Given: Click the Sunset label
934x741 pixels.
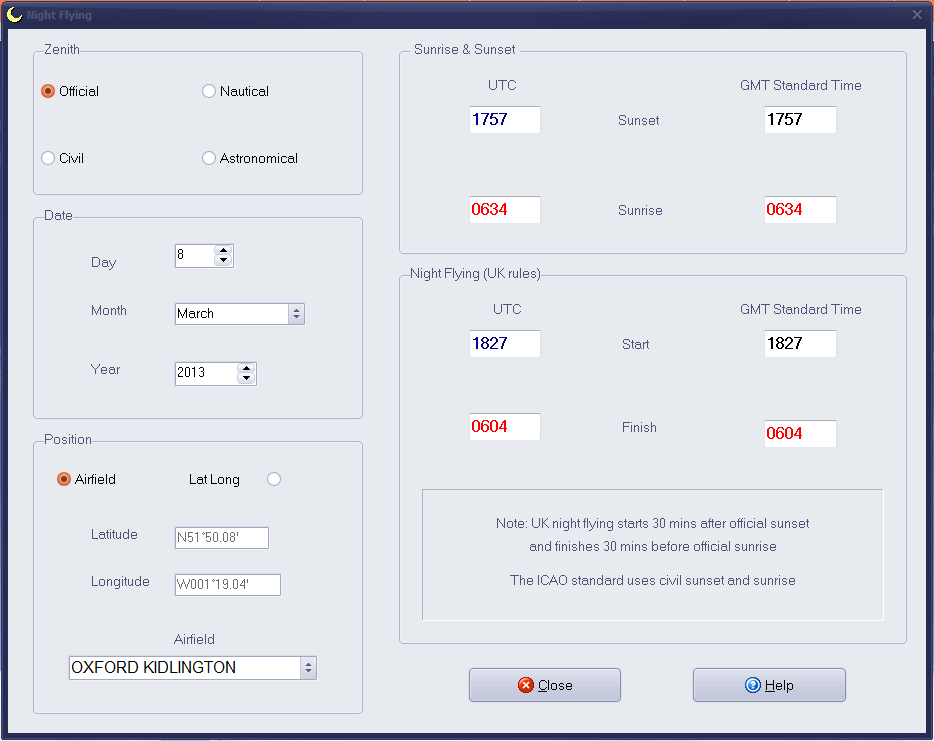Looking at the screenshot, I should click(x=639, y=120).
